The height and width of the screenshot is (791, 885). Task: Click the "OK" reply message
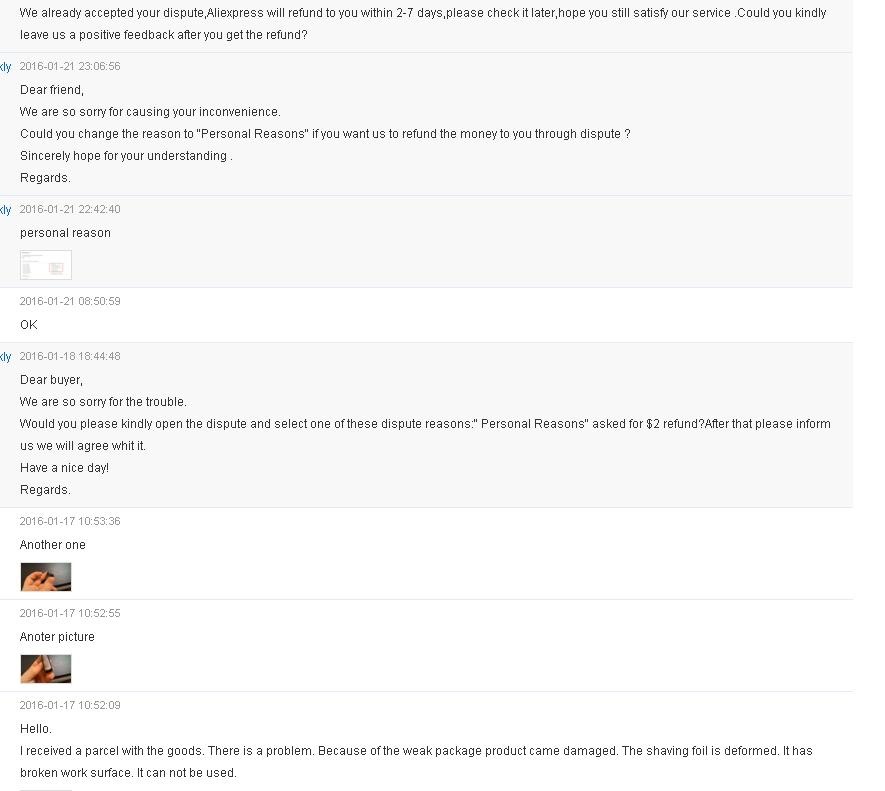pyautogui.click(x=29, y=325)
